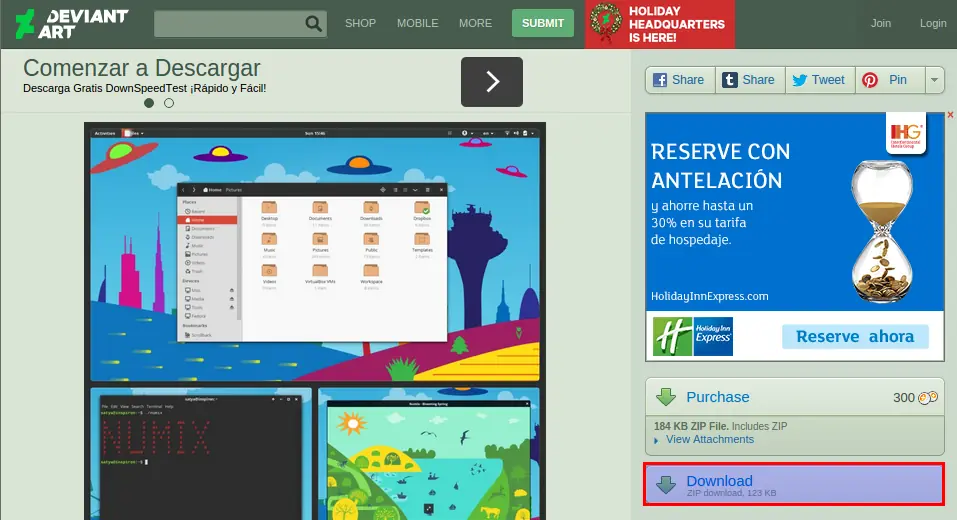
Task: Tweet this deviation
Action: tap(820, 80)
